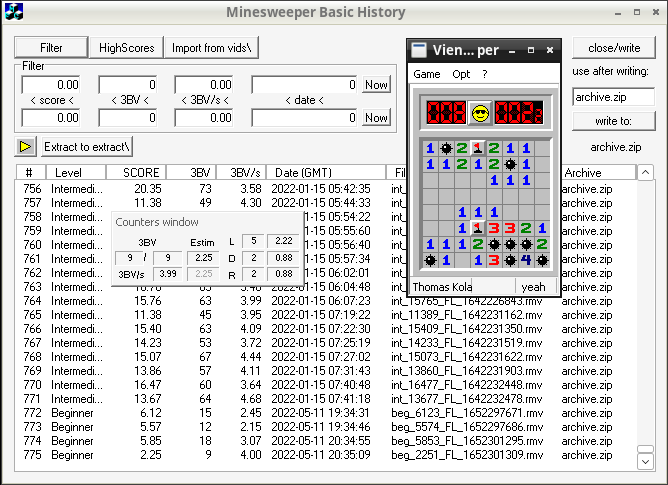The height and width of the screenshot is (485, 668).
Task: Sort by the Level column header
Action: (x=76, y=173)
